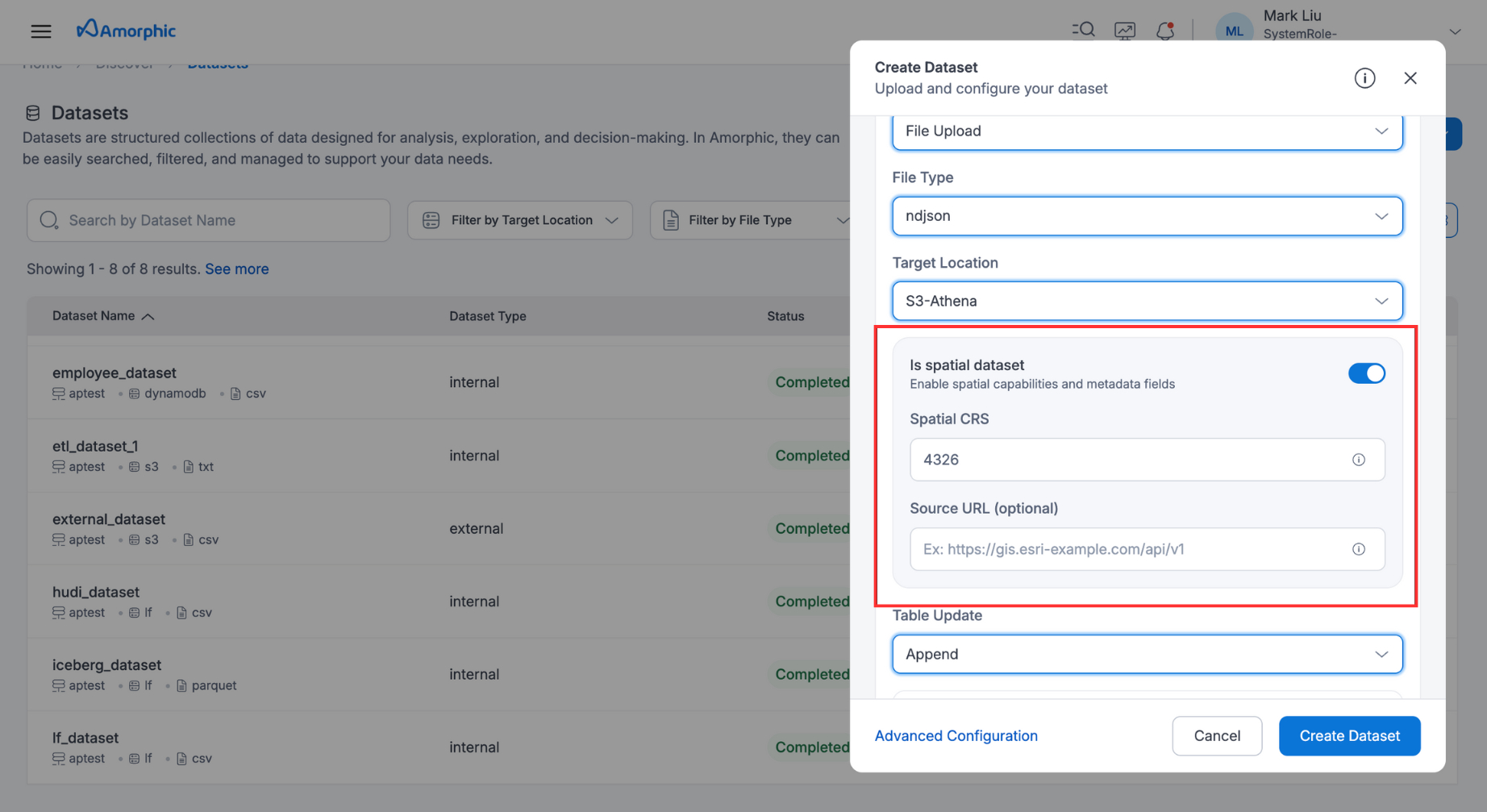Click the Create Dataset info icon
Screen dimensions: 1487x812
pyautogui.click(x=1364, y=78)
